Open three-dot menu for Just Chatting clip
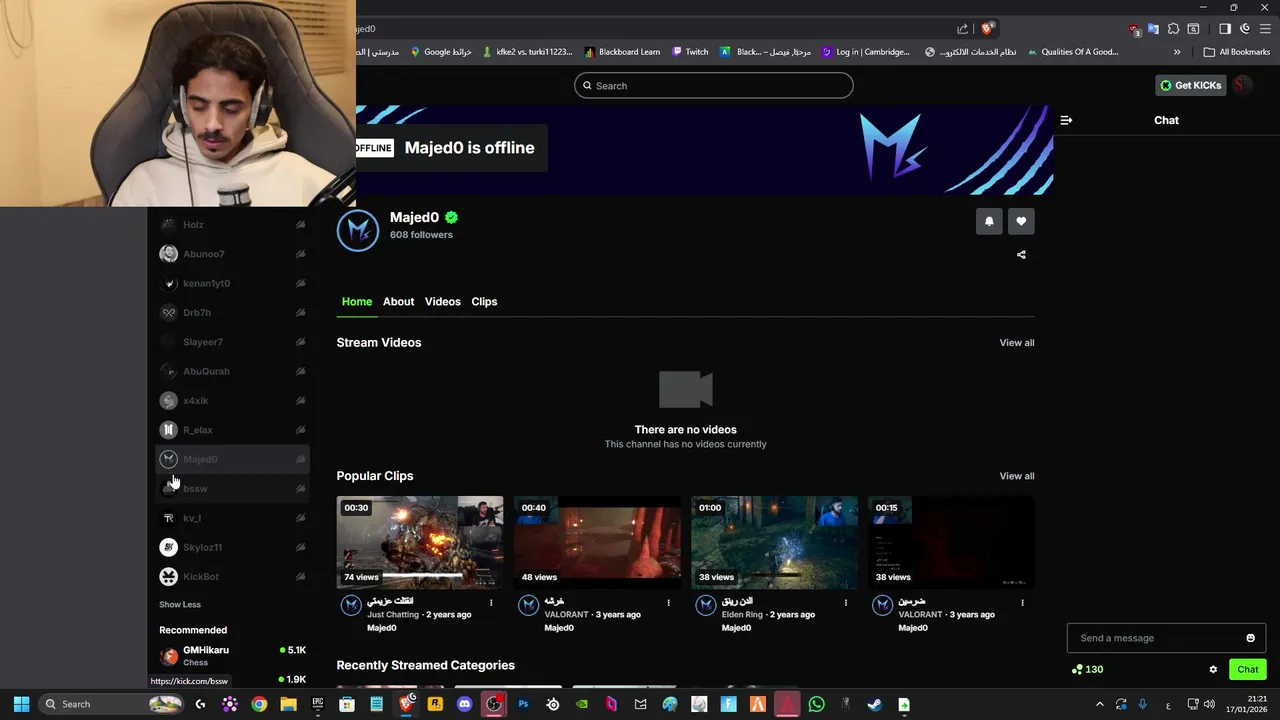Viewport: 1280px width, 720px height. click(491, 603)
